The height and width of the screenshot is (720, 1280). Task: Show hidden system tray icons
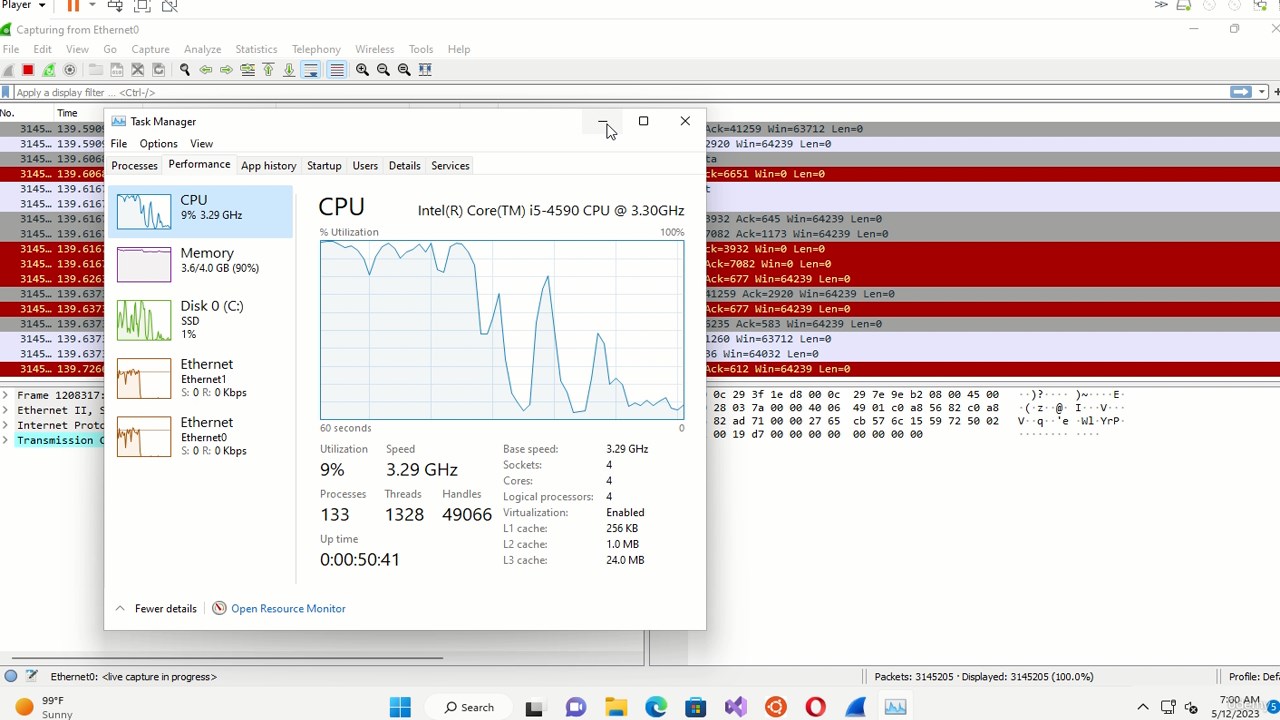click(x=1143, y=707)
